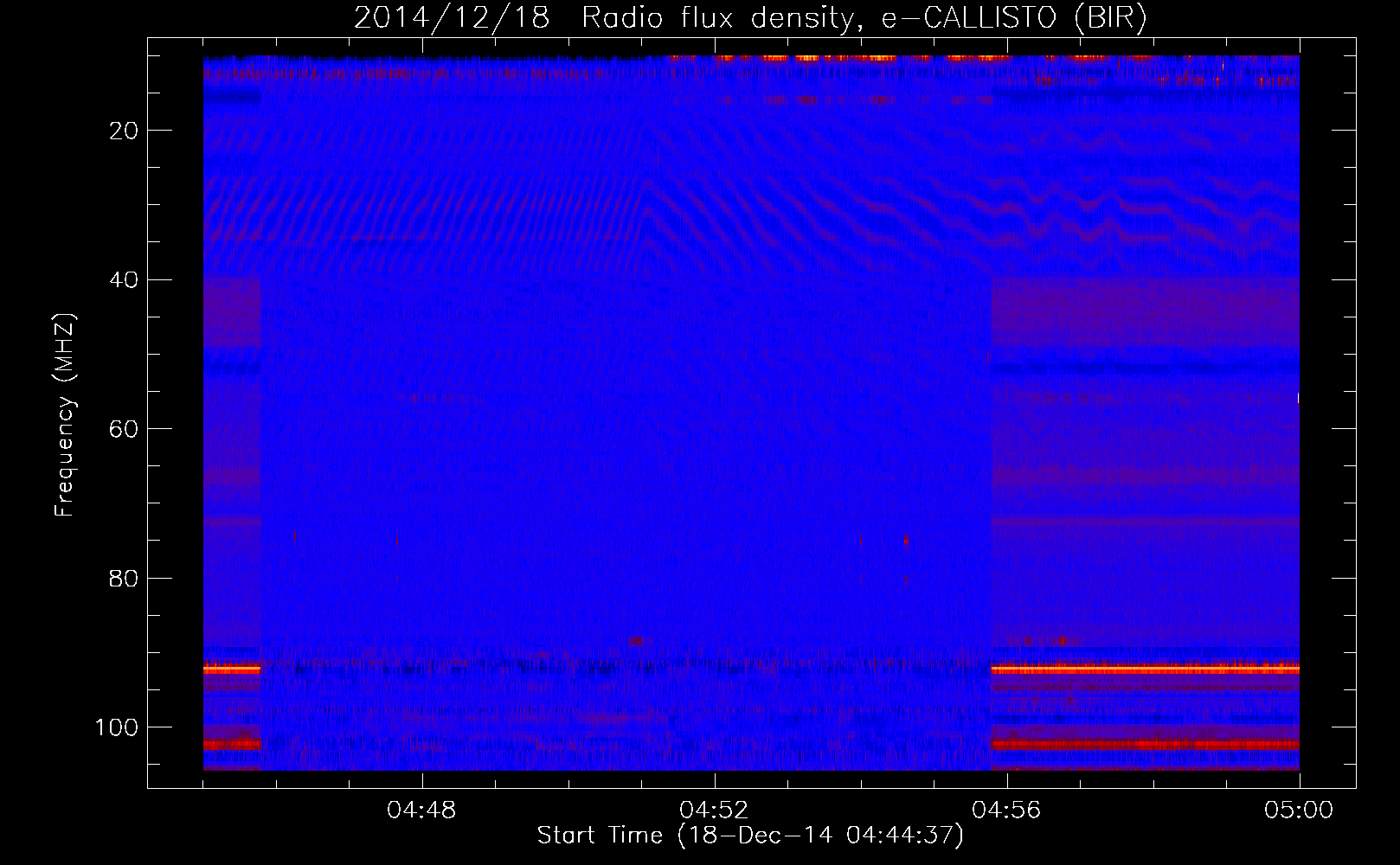Select the 40 frequency tick label
The width and height of the screenshot is (1400, 865).
click(x=125, y=280)
